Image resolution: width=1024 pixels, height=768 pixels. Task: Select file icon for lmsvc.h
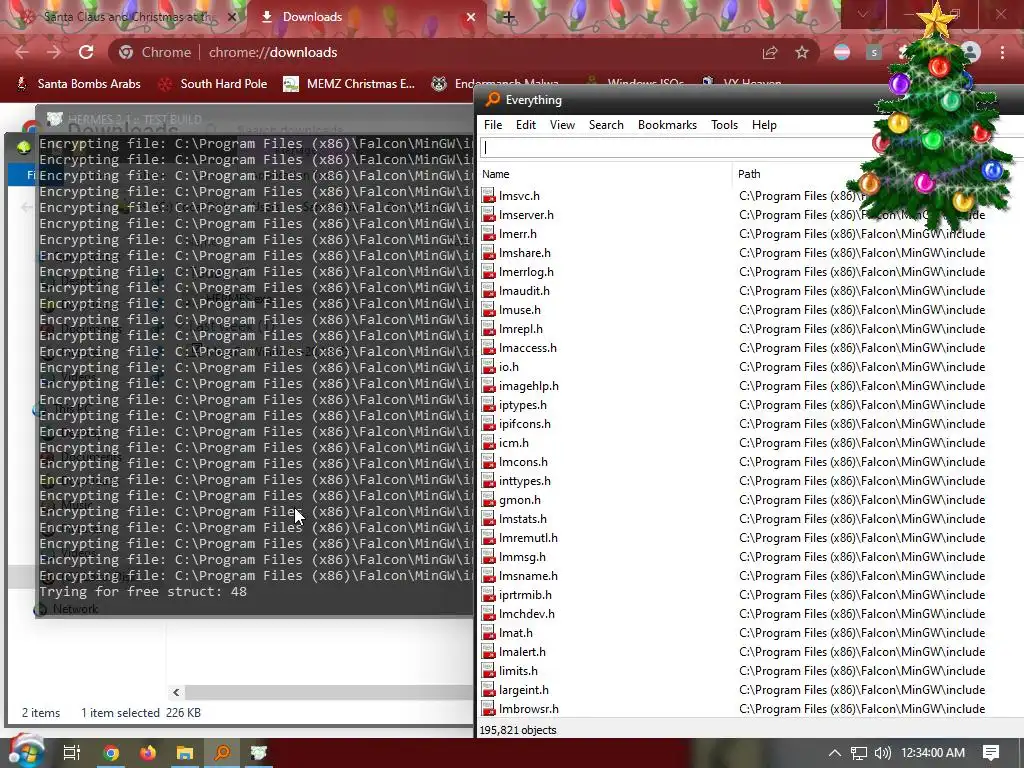[x=488, y=196]
